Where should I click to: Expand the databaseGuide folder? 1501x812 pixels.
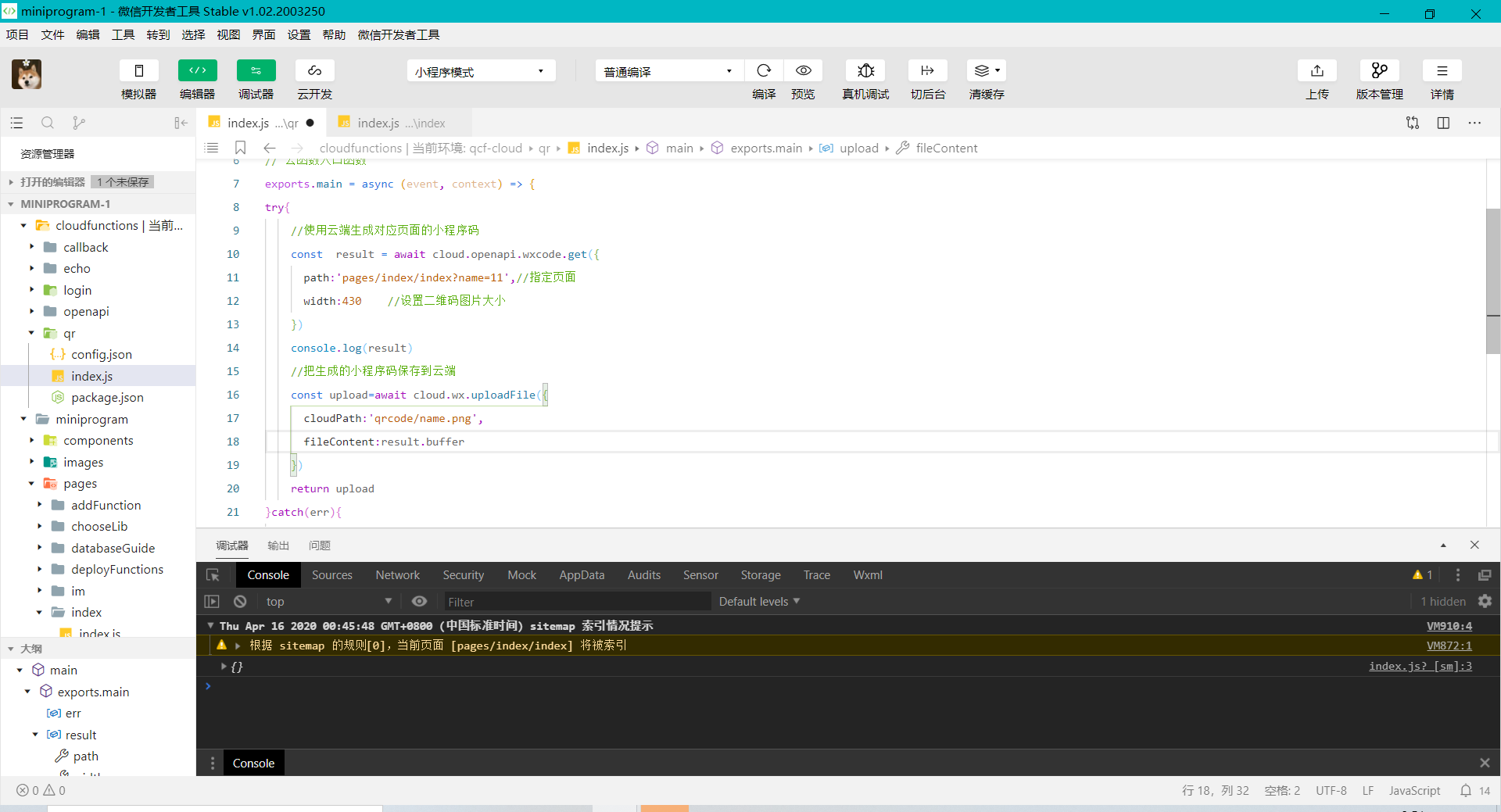tap(98, 548)
